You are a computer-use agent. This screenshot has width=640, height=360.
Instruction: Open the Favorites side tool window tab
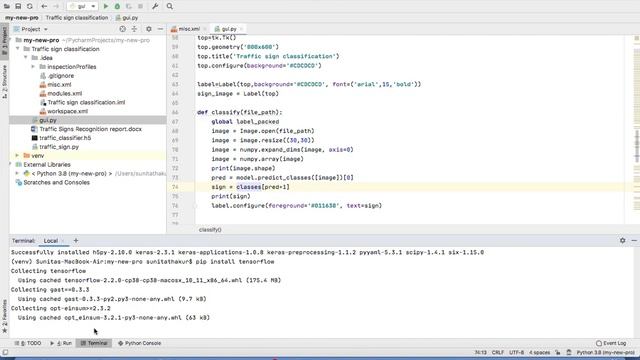click(x=4, y=316)
